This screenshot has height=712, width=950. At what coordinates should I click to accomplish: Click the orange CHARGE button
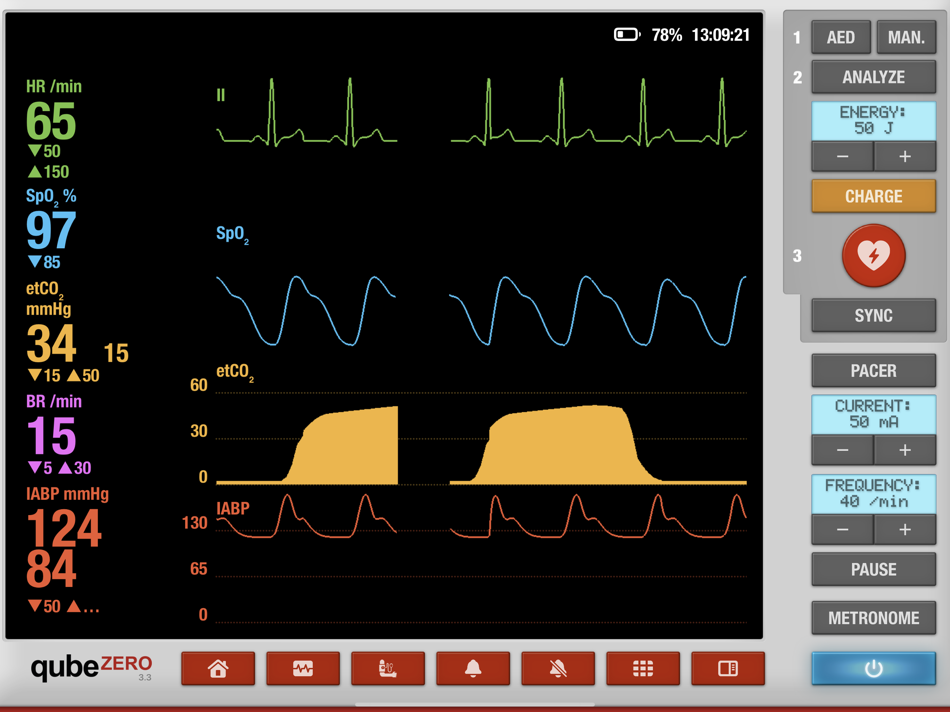(874, 196)
